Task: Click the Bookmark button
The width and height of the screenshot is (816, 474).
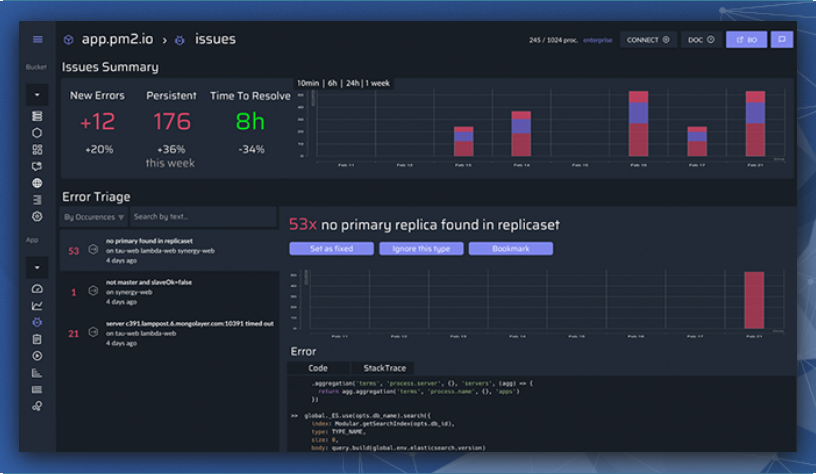Action: click(x=511, y=249)
